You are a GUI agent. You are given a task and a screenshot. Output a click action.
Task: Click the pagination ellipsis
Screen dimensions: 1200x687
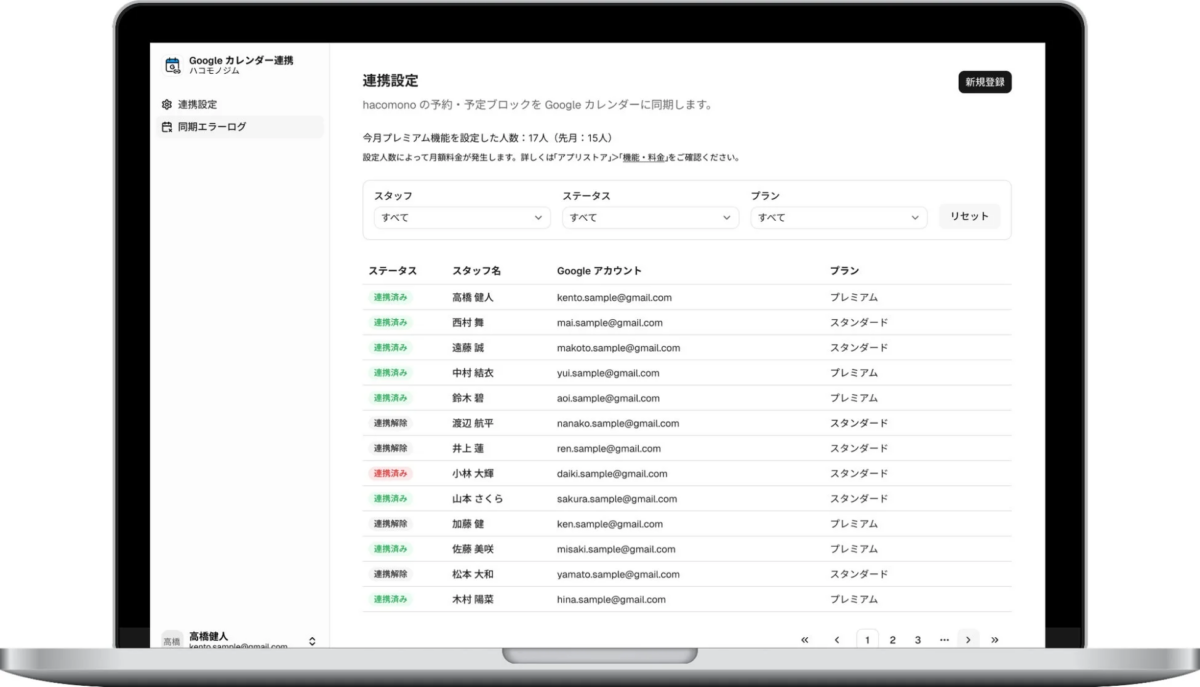944,640
